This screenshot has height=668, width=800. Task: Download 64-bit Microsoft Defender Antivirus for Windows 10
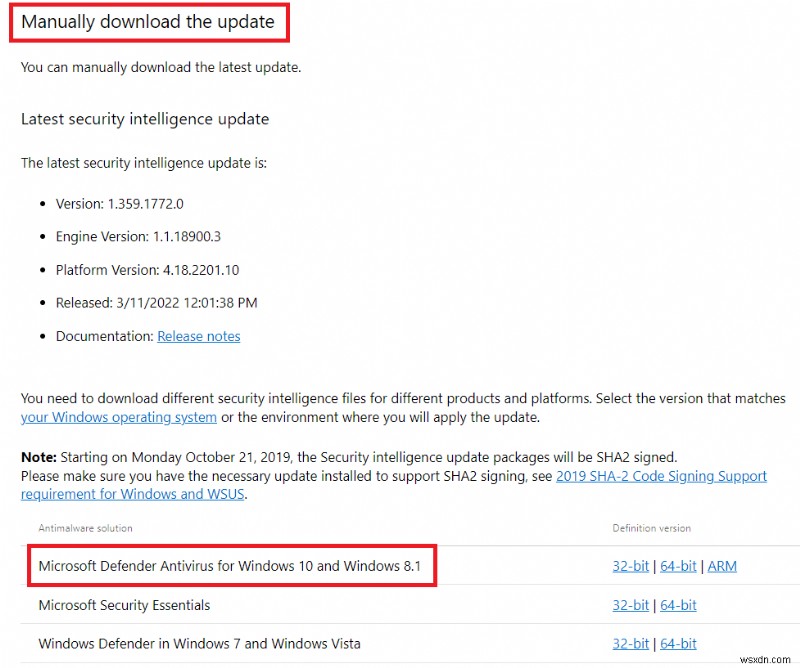(678, 566)
